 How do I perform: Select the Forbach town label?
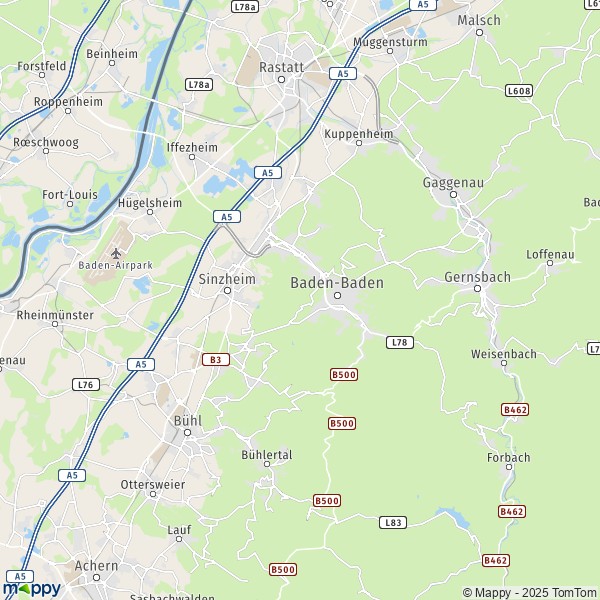(509, 457)
